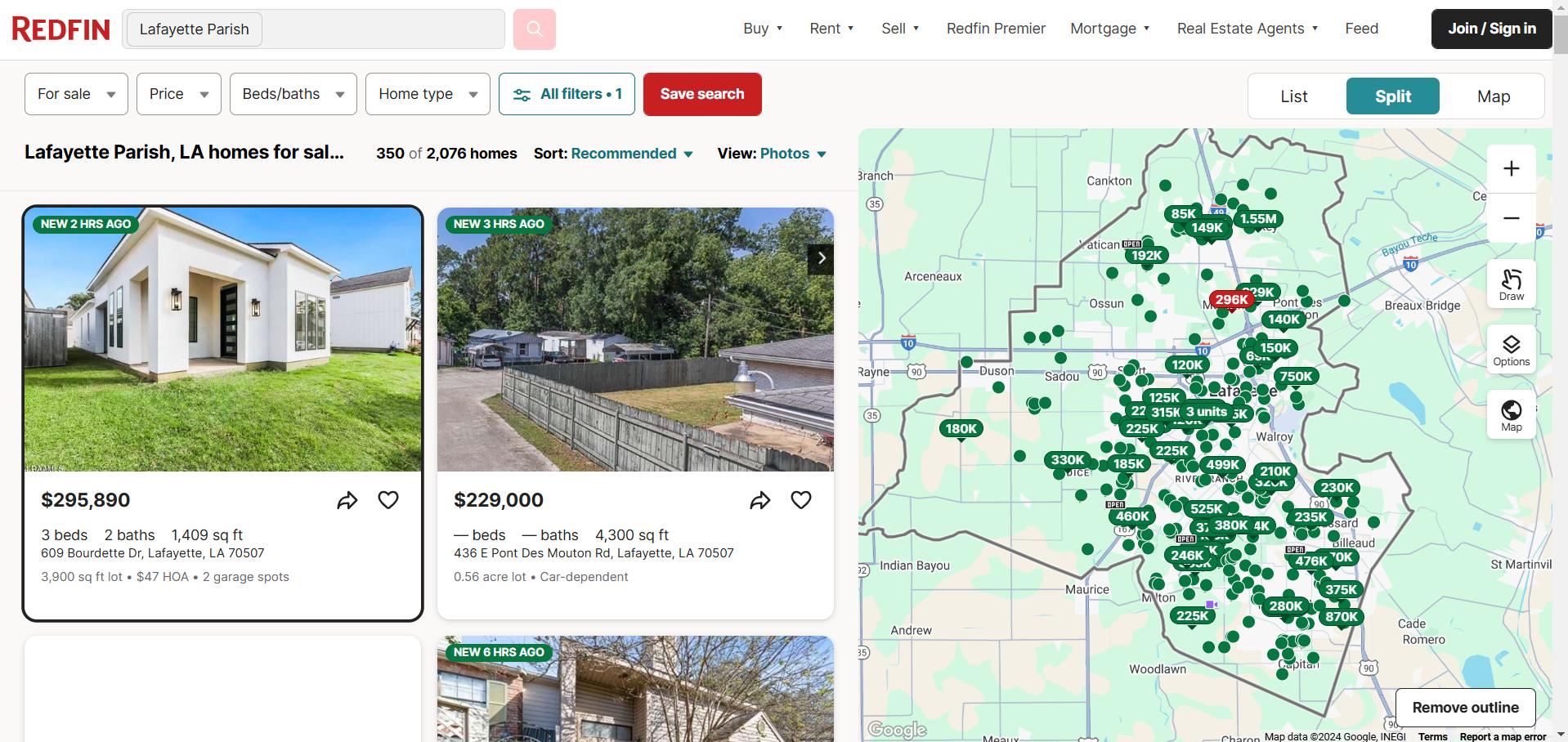1568x742 pixels.
Task: Select the highlighted 296K map marker
Action: point(1232,300)
